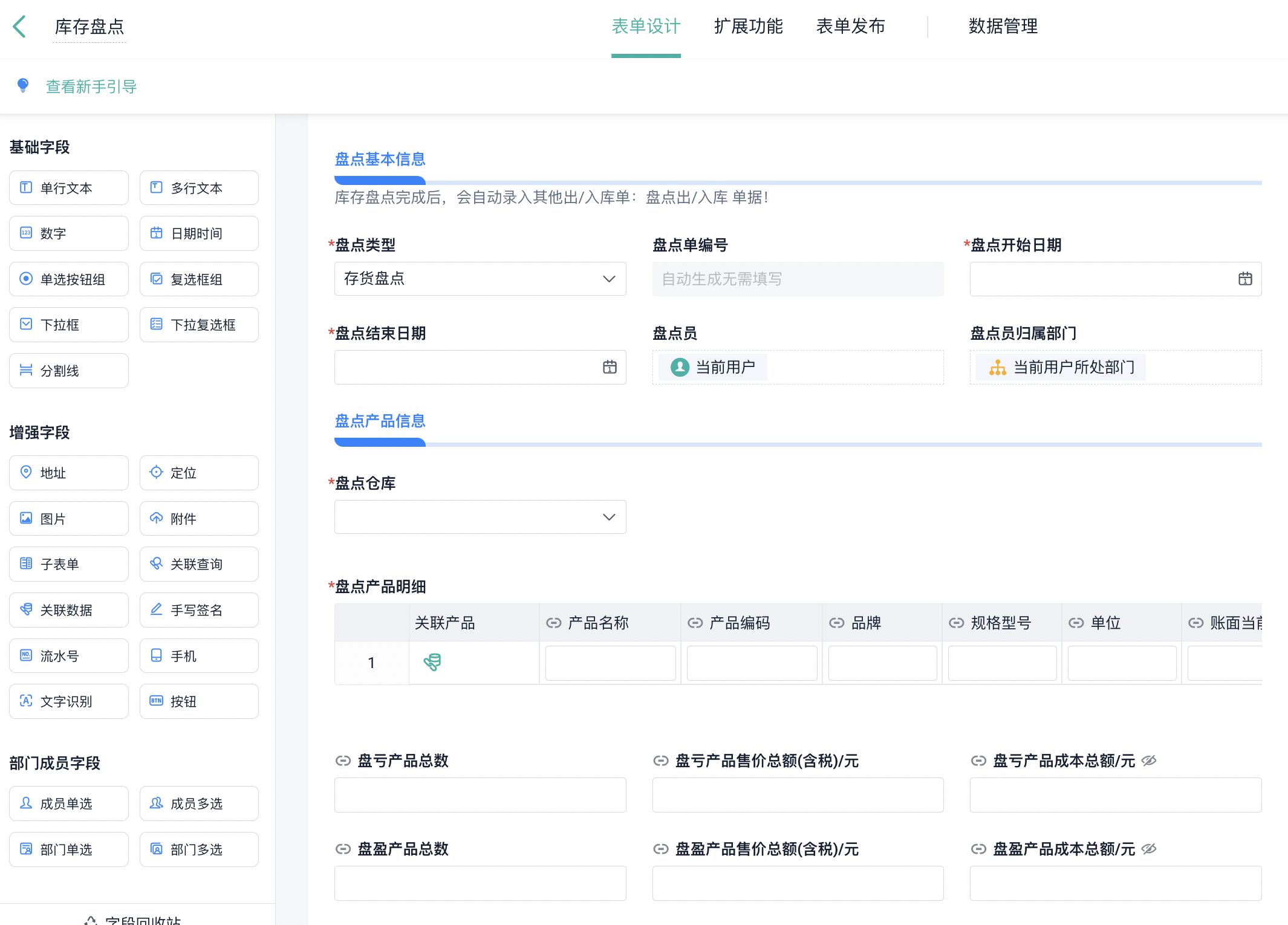Click the 文字识别 OCR field icon
Screen dimensions: 1288x925
[68, 701]
